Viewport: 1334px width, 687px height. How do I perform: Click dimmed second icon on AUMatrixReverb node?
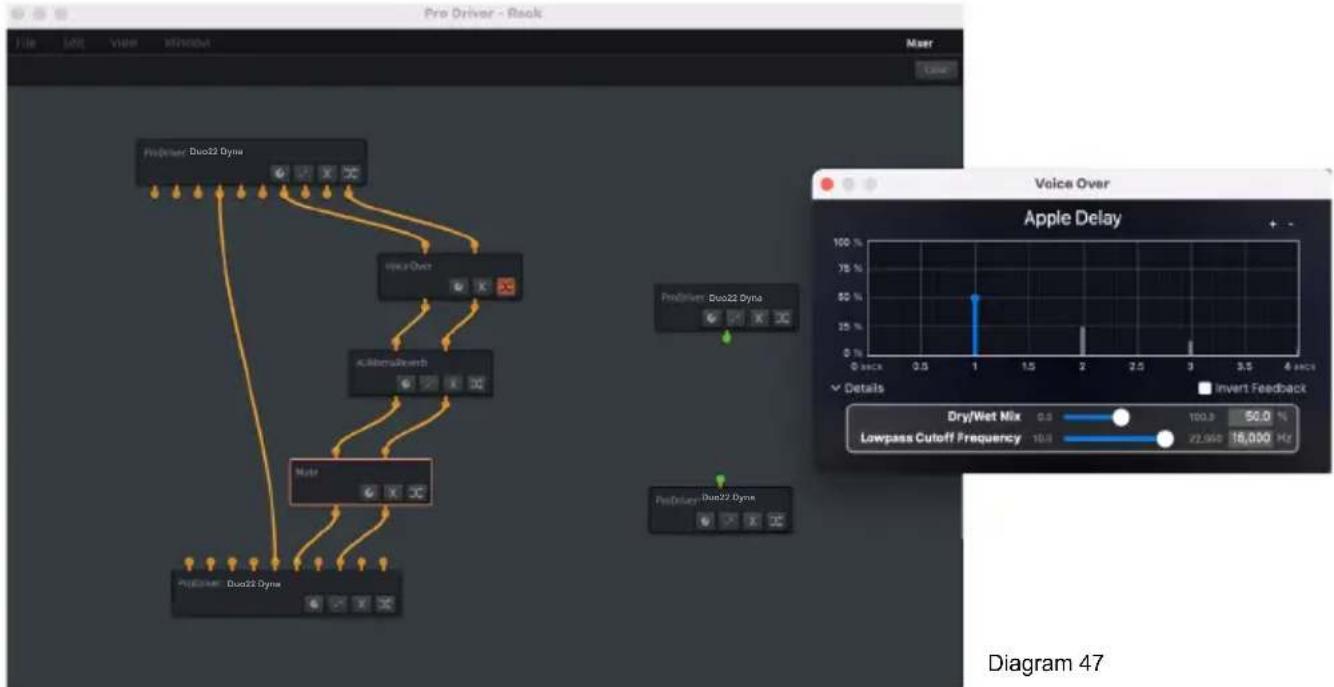pyautogui.click(x=429, y=382)
